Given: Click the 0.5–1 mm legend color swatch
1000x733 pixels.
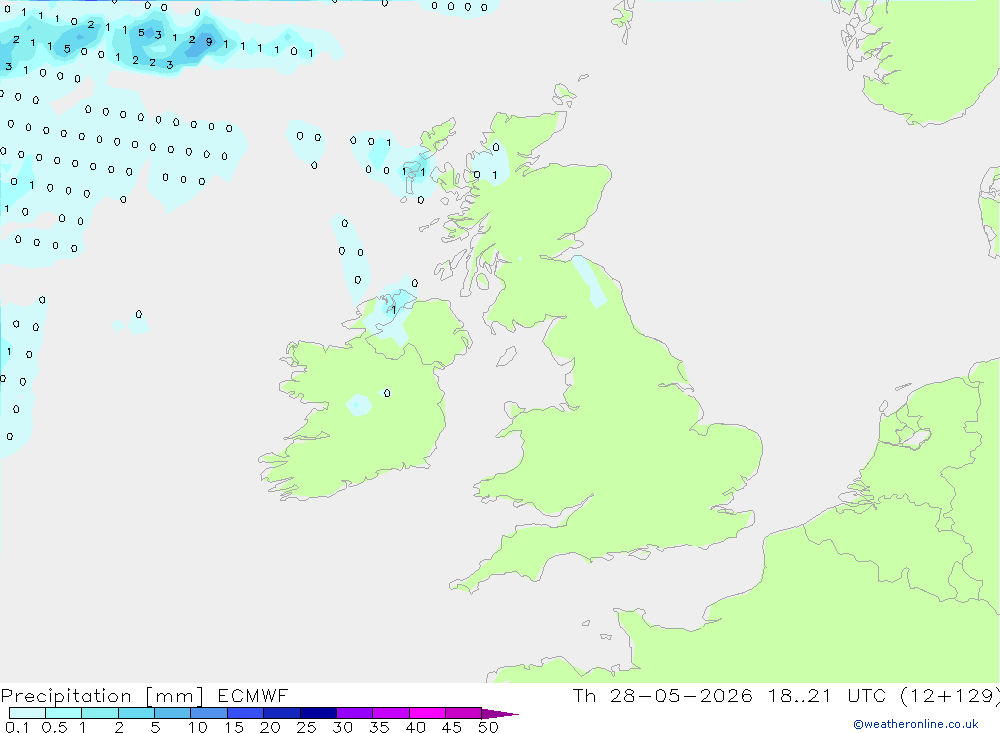Looking at the screenshot, I should coord(63,713).
